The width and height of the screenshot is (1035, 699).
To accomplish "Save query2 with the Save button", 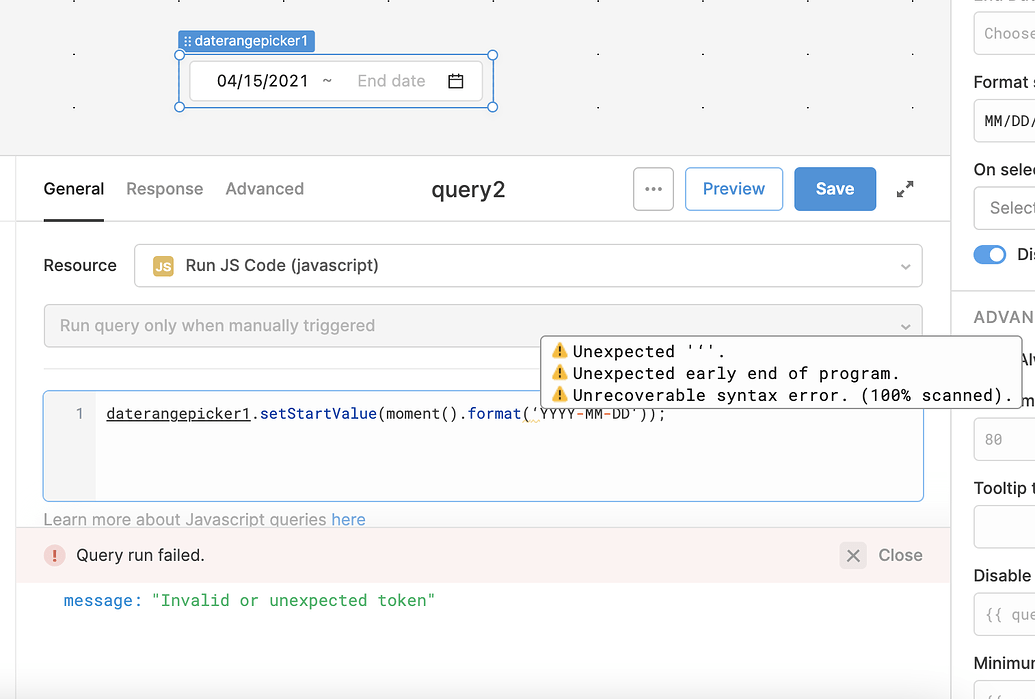I will [x=835, y=189].
